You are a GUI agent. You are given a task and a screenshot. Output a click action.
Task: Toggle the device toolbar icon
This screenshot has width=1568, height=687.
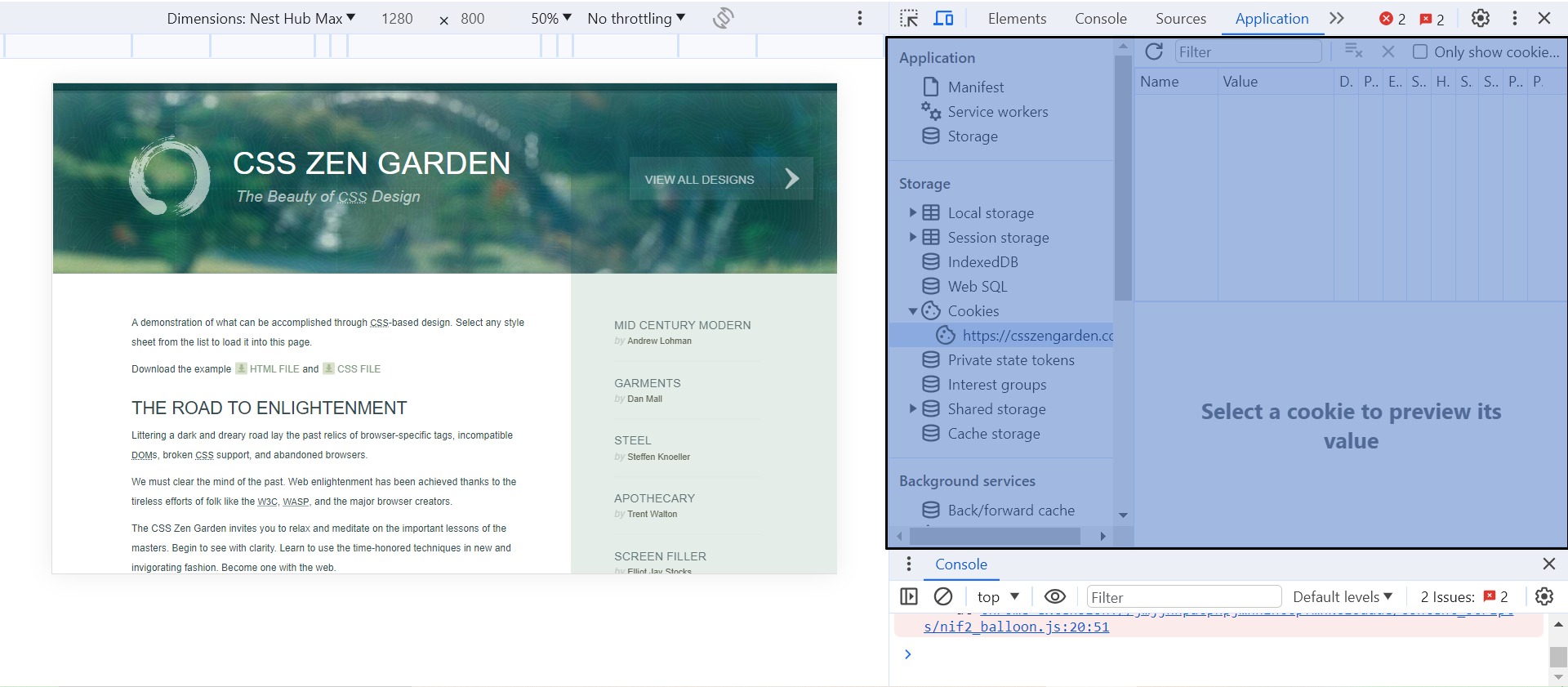[943, 18]
